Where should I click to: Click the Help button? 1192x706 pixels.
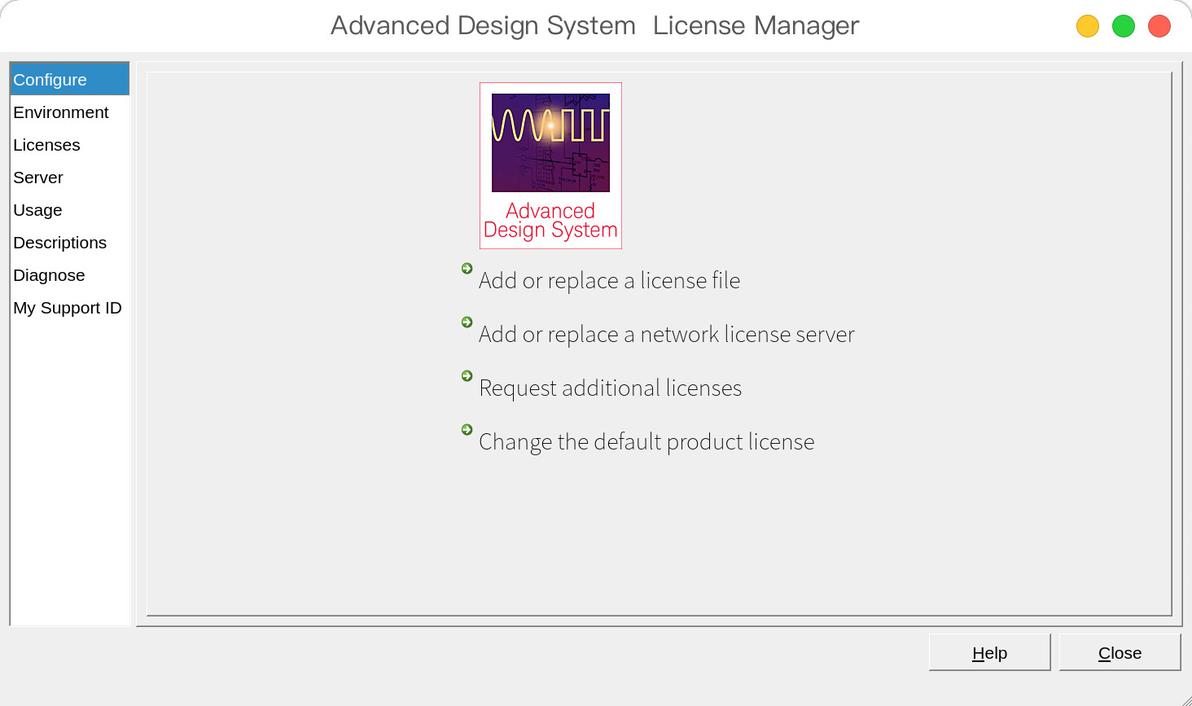tap(989, 653)
